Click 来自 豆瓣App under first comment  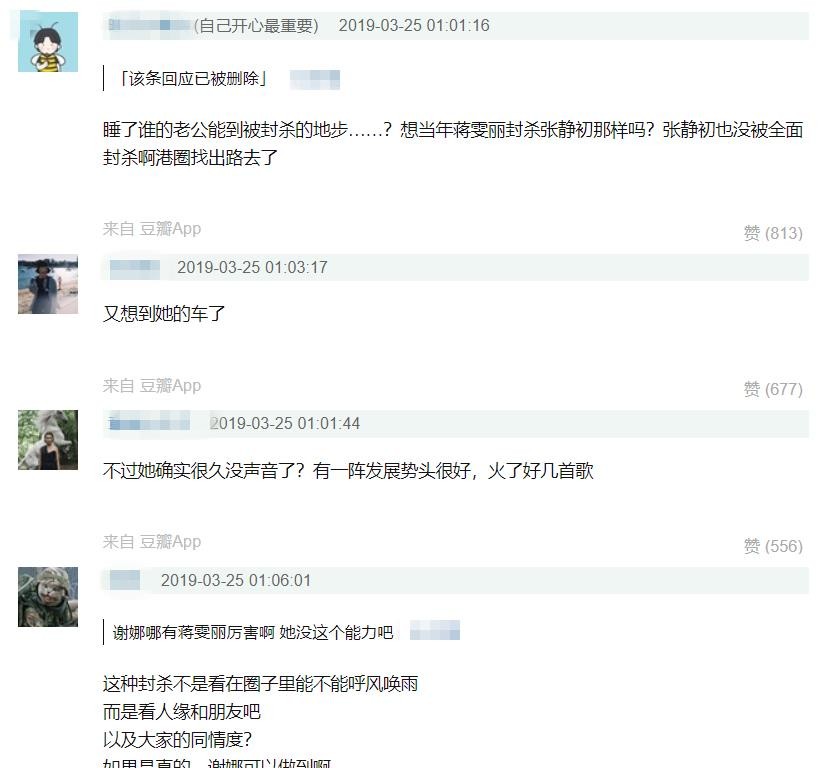pyautogui.click(x=152, y=229)
